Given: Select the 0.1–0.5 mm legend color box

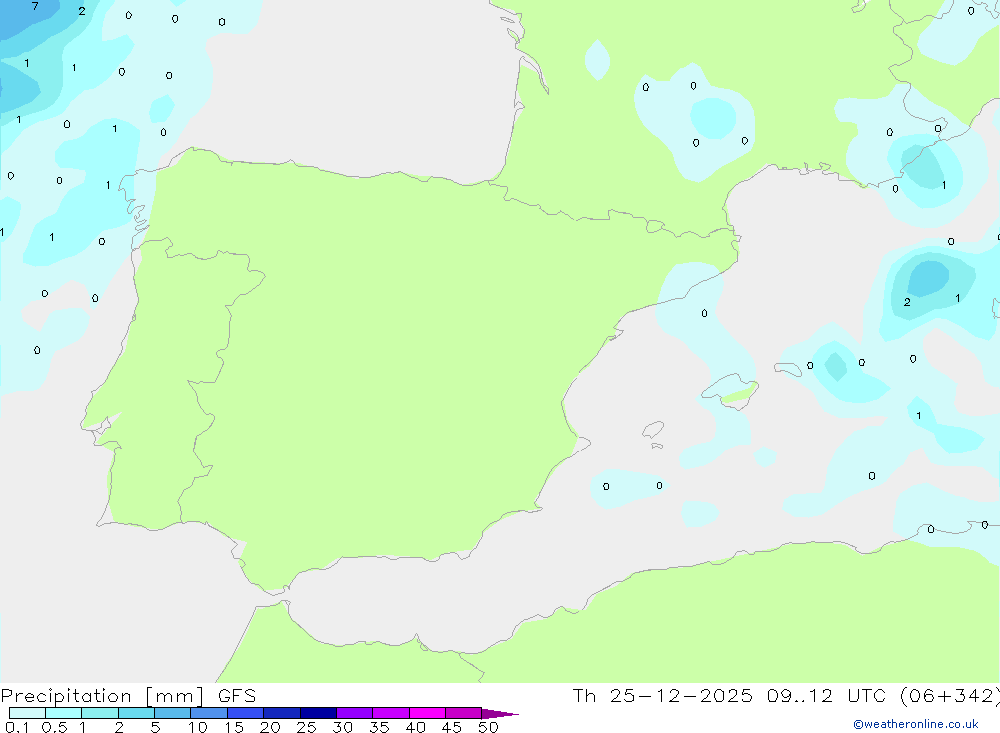Looking at the screenshot, I should click(x=27, y=713).
